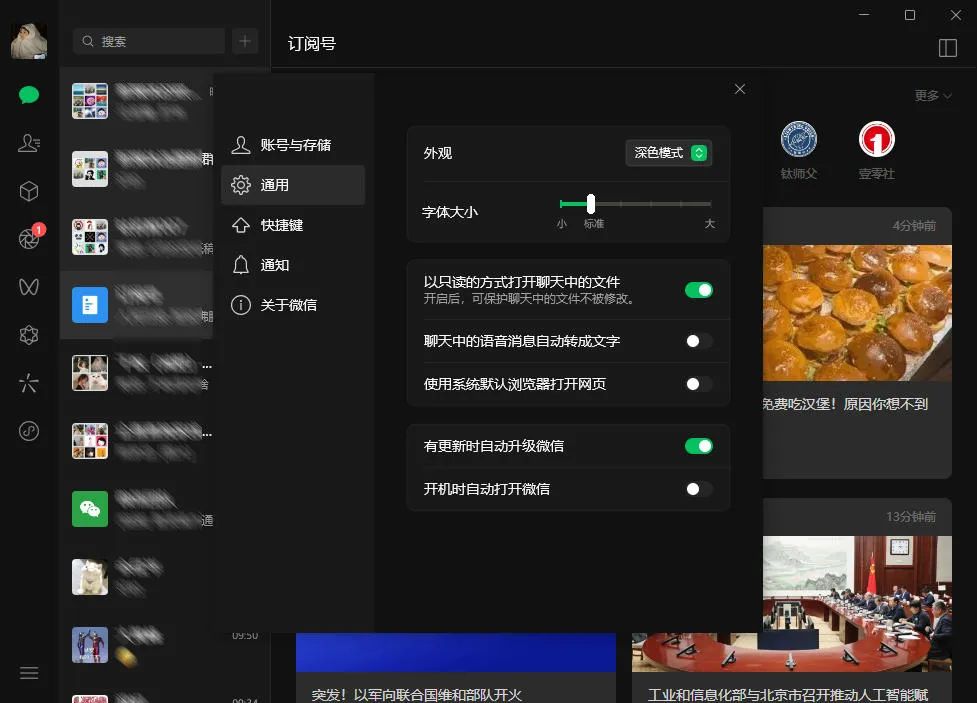
Task: Toggle auto-upgrade WeChat when updated
Action: (698, 446)
